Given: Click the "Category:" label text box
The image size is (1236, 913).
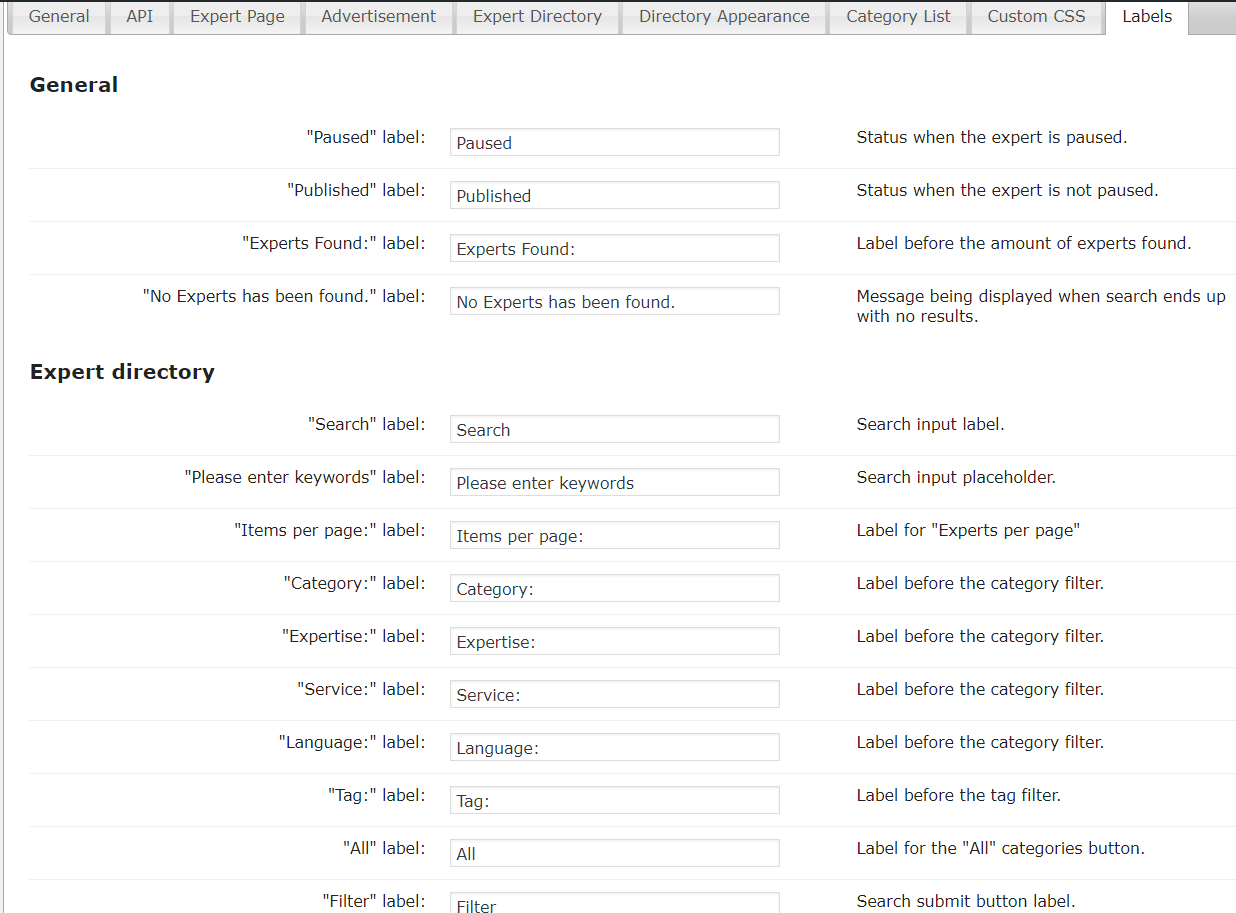Looking at the screenshot, I should pyautogui.click(x=614, y=588).
